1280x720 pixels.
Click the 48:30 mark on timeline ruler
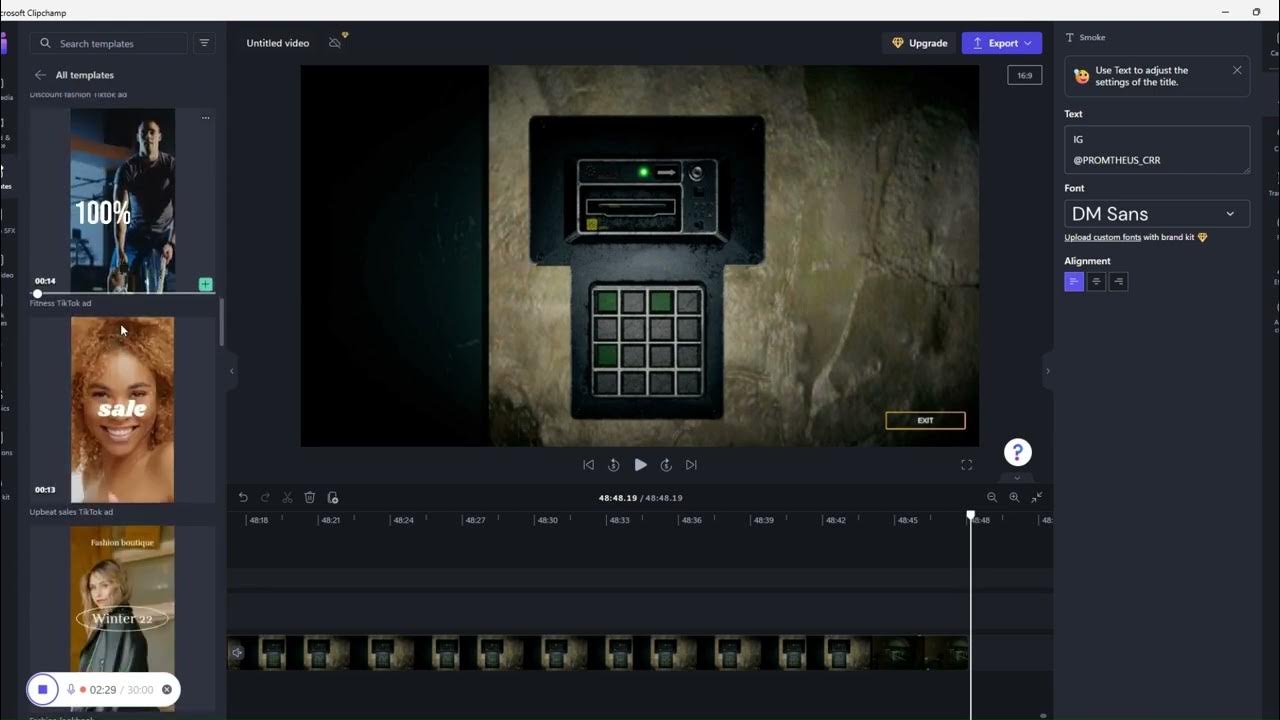pyautogui.click(x=547, y=520)
